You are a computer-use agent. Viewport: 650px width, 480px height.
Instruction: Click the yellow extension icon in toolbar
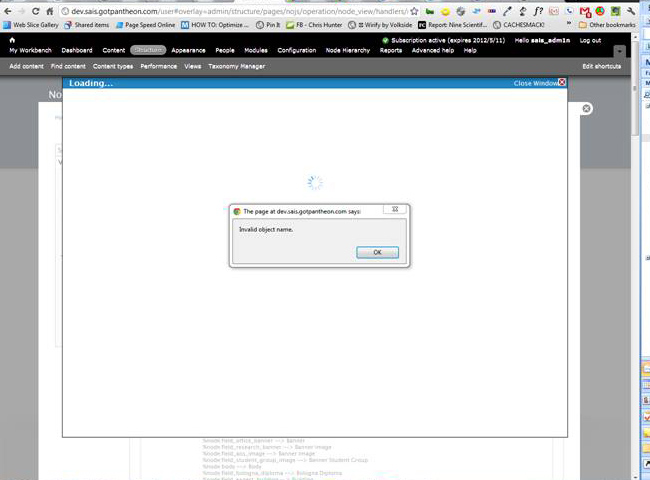(x=445, y=12)
